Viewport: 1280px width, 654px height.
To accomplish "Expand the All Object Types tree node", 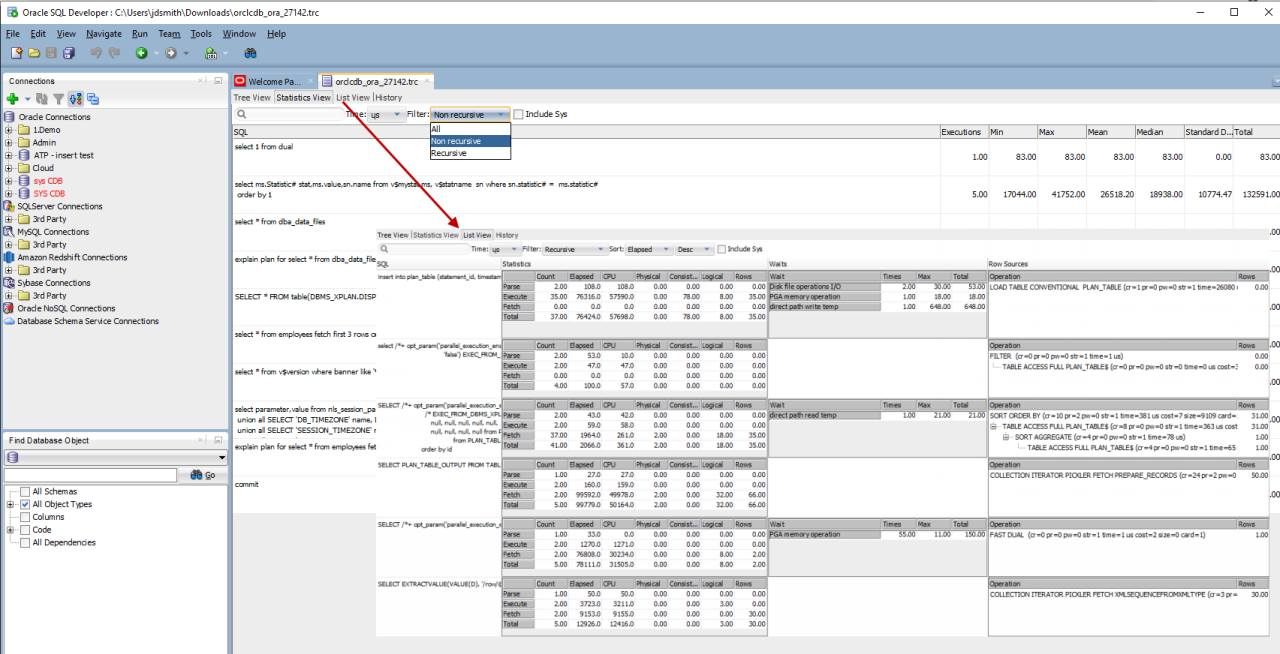I will (10, 505).
